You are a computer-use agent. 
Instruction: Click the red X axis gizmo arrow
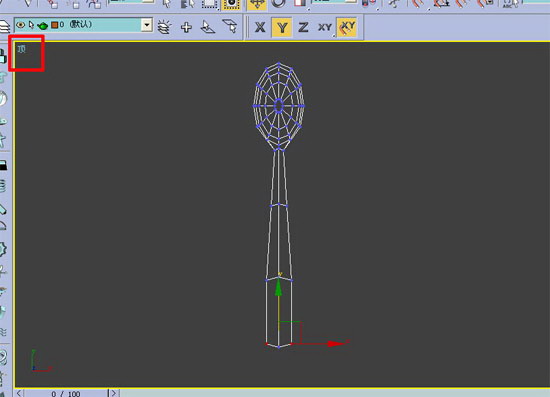pyautogui.click(x=336, y=344)
